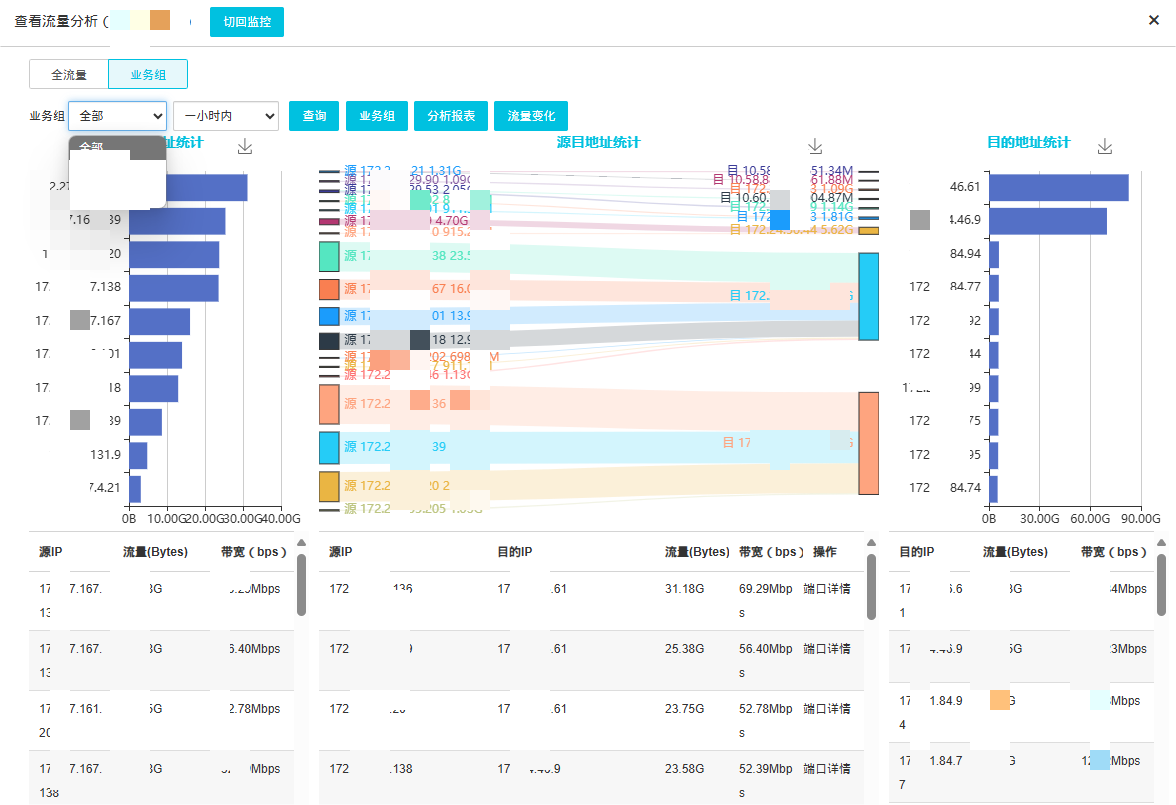
Task: Click the up arrow of right table scrollbar
Action: 1161,542
